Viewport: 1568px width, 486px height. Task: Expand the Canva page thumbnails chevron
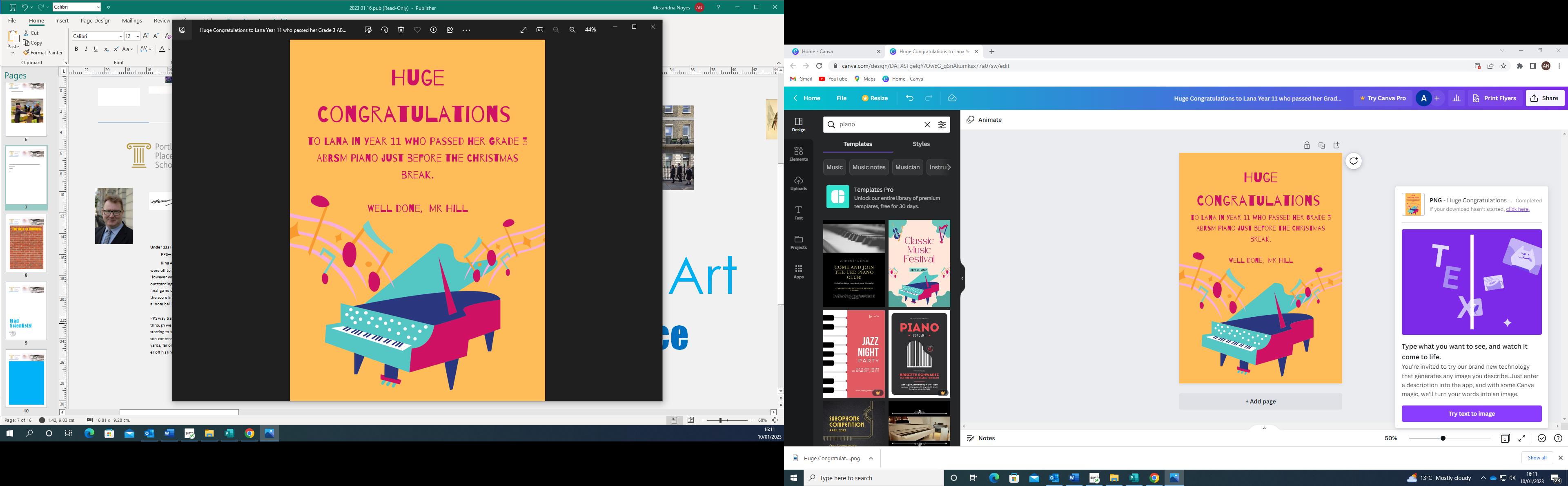pos(1264,428)
